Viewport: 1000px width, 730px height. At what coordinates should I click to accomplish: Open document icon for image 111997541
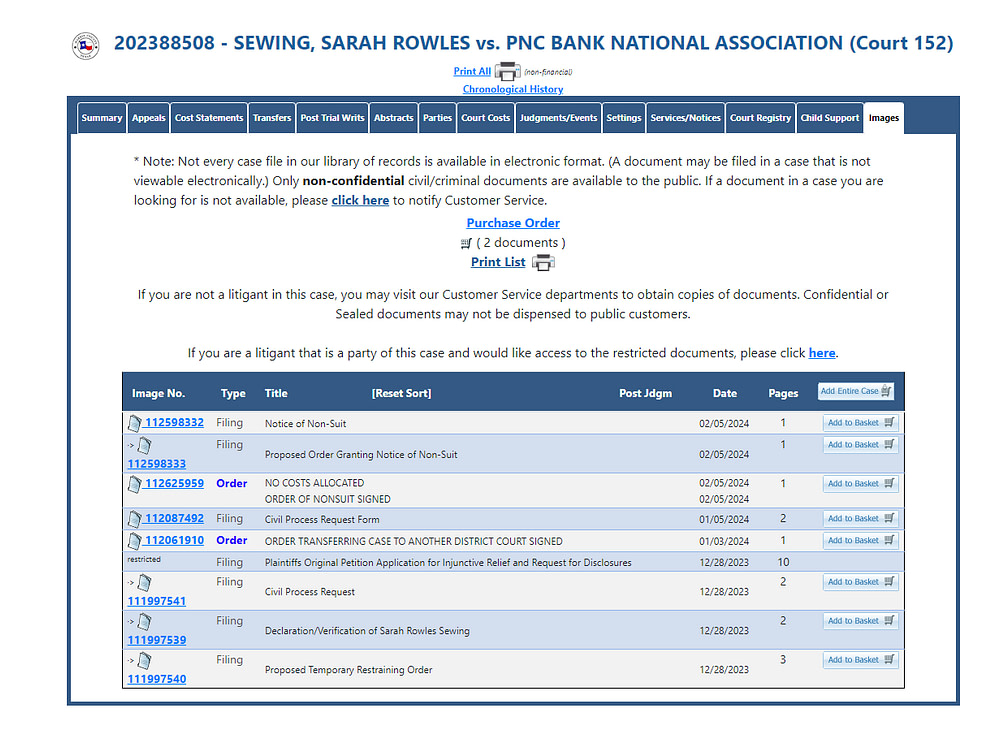pos(145,582)
